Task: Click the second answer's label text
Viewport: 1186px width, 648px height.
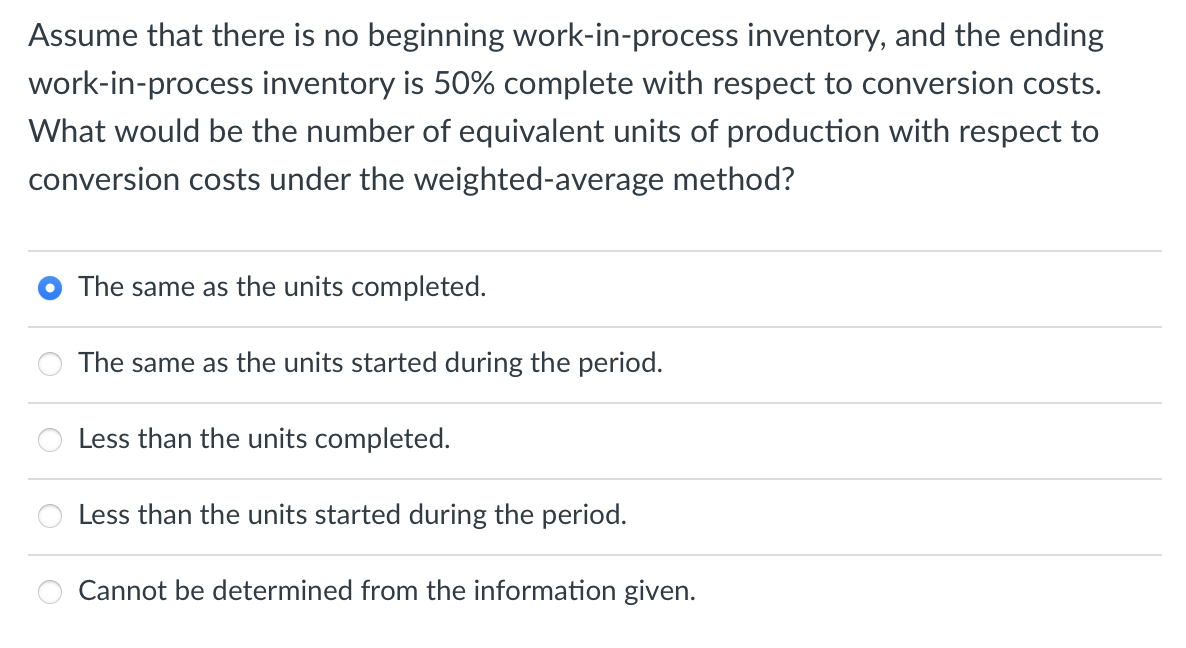Action: click(x=370, y=364)
